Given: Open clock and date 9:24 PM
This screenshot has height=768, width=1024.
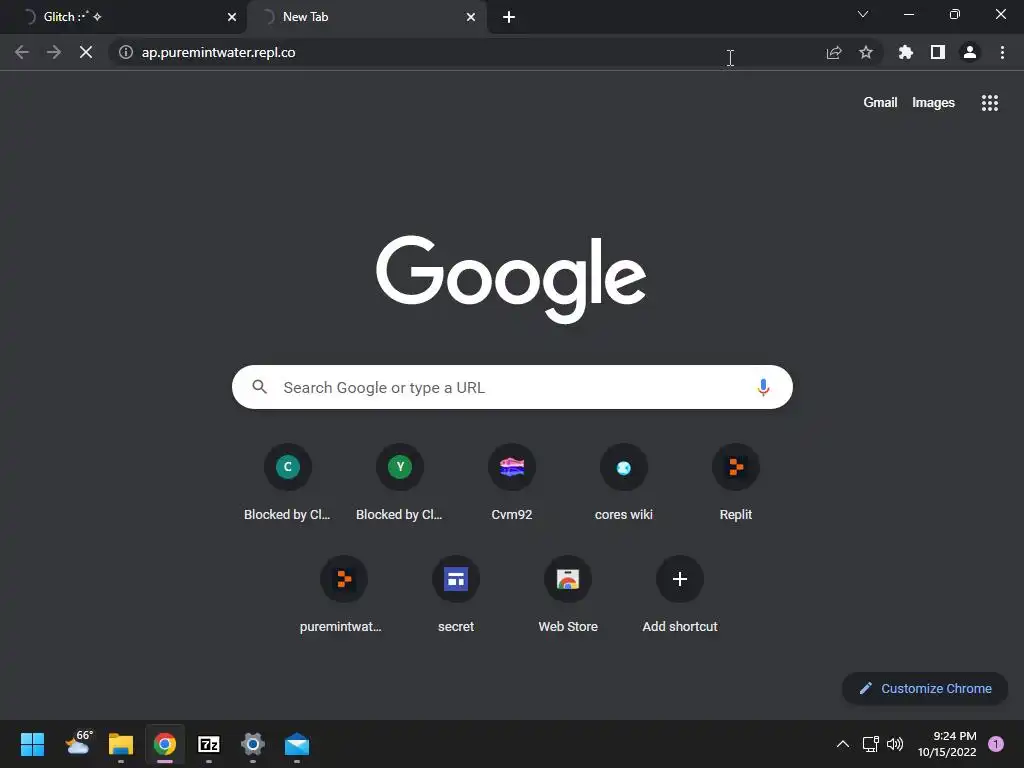Looking at the screenshot, I should pos(947,744).
